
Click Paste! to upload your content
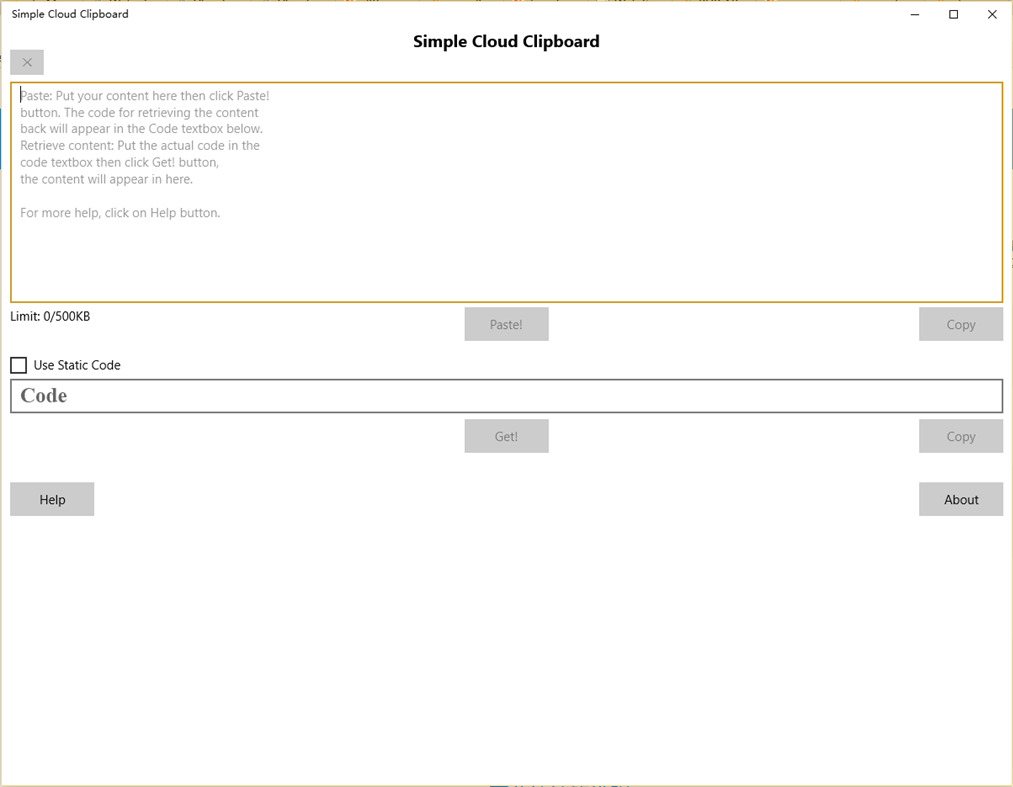coord(506,323)
